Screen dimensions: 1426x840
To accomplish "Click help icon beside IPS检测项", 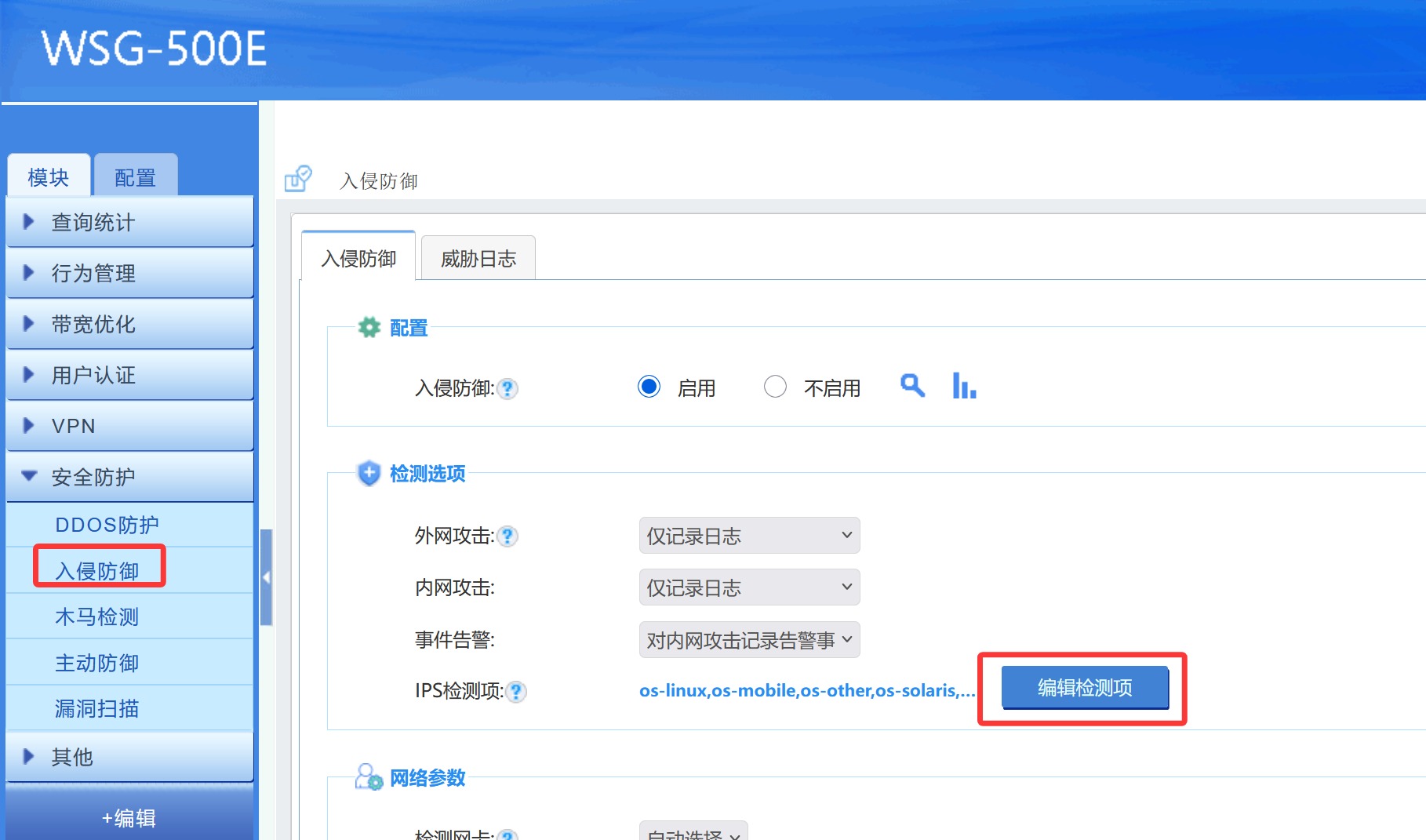I will click(x=516, y=692).
